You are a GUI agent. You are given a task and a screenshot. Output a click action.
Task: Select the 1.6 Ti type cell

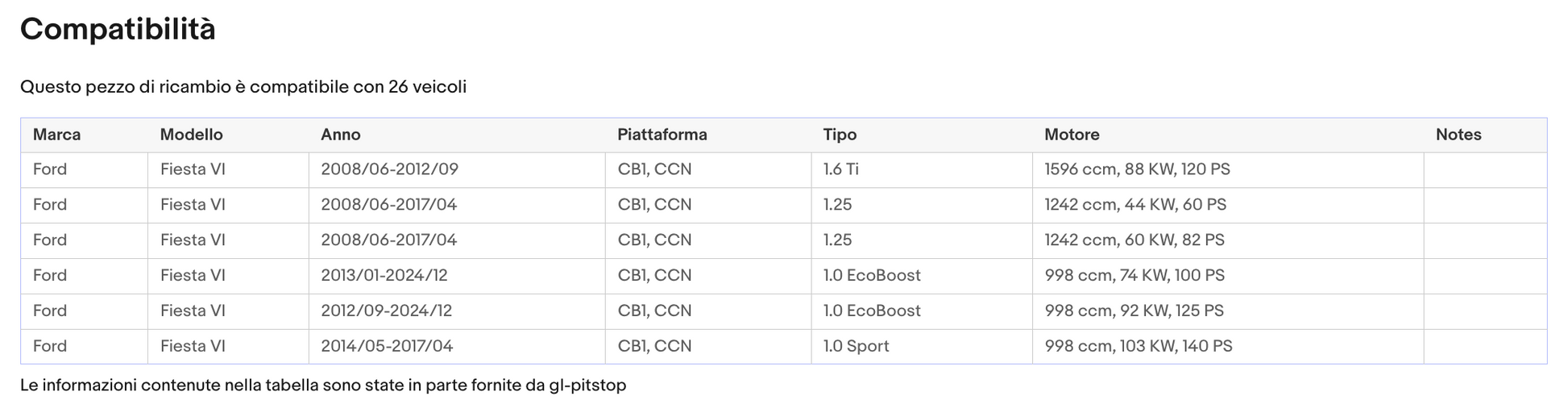pyautogui.click(x=922, y=170)
